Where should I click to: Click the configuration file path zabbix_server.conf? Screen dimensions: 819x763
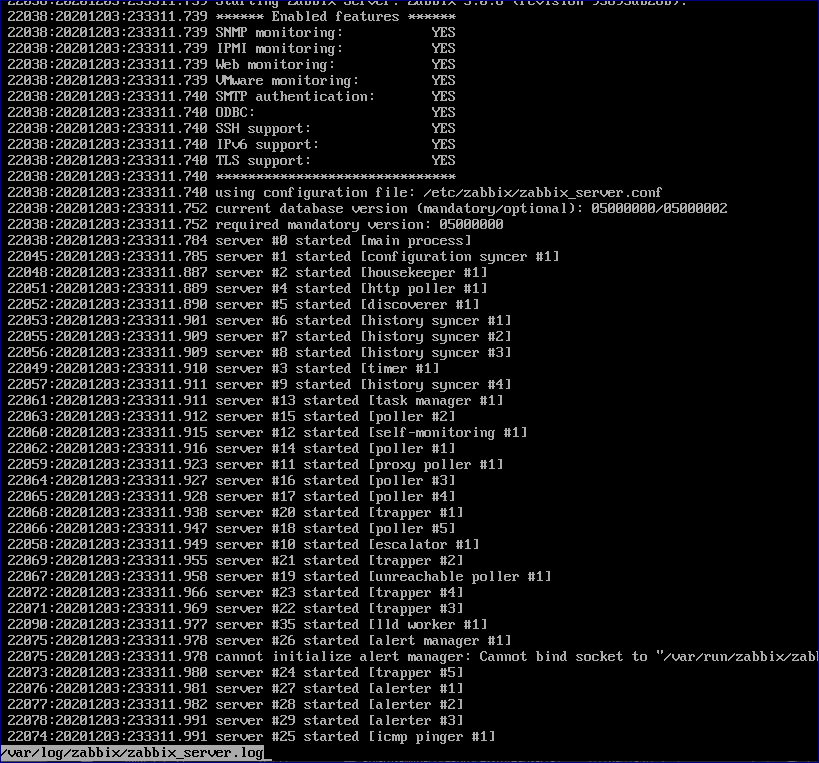pyautogui.click(x=542, y=193)
